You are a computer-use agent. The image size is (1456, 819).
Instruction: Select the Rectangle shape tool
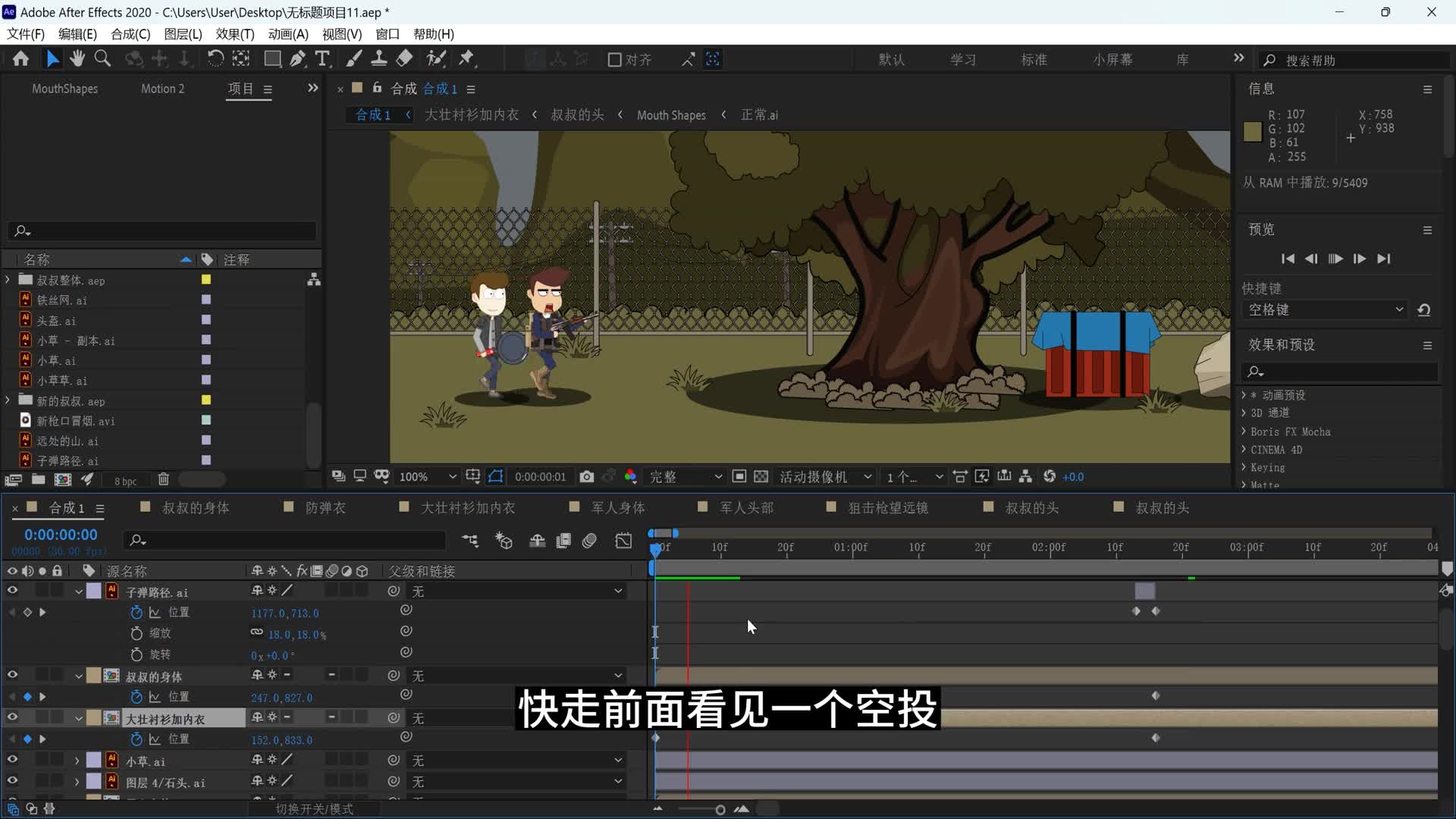point(272,59)
